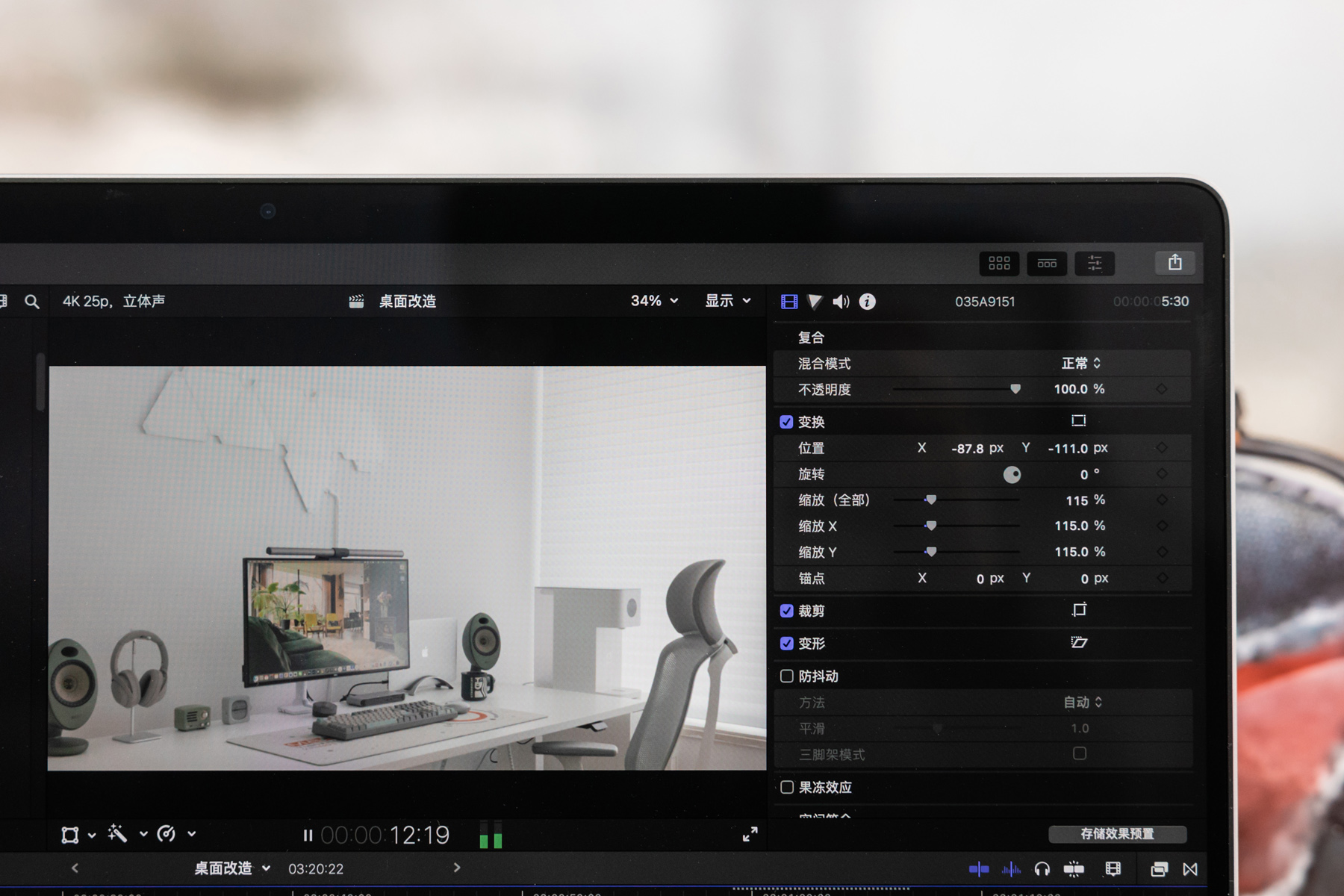1344x896 pixels.
Task: Toggle audio skimming in the timeline
Action: 1011,869
